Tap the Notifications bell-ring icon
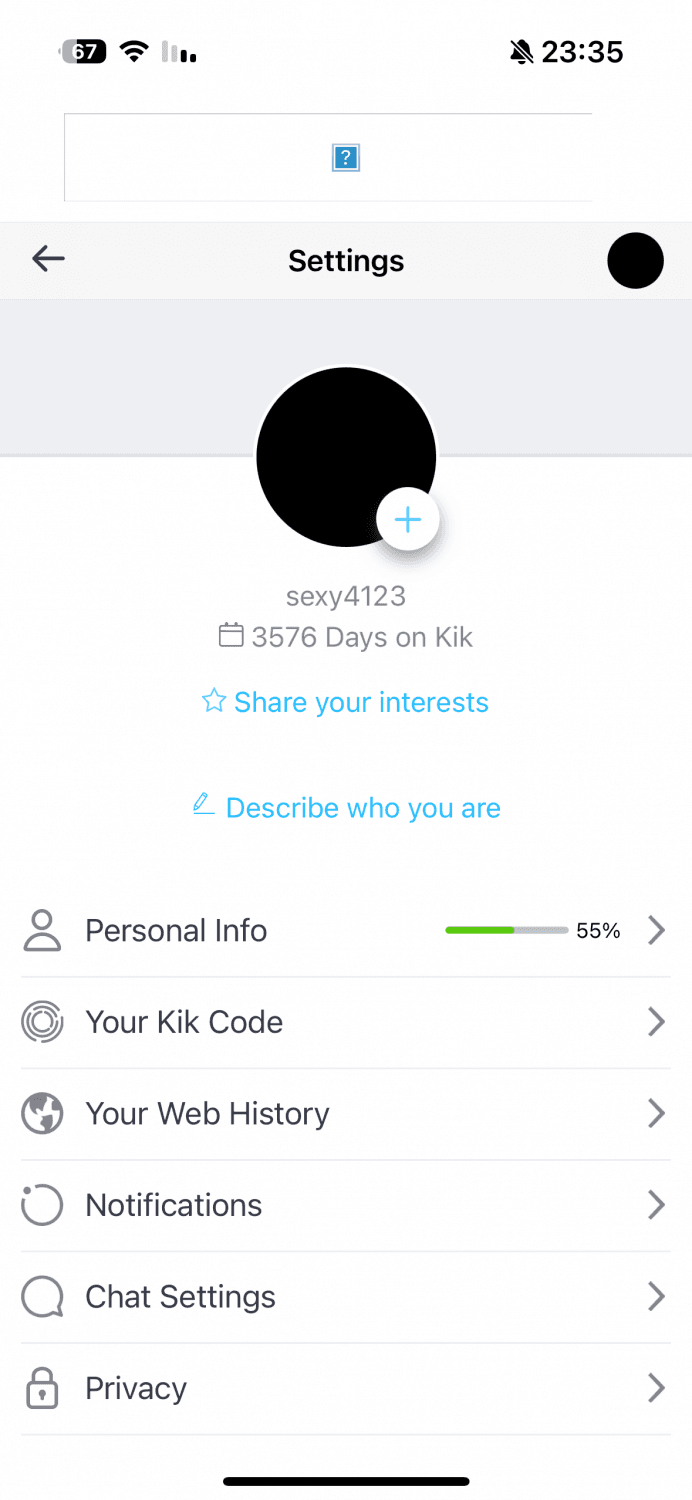This screenshot has width=692, height=1500. pyautogui.click(x=42, y=1204)
